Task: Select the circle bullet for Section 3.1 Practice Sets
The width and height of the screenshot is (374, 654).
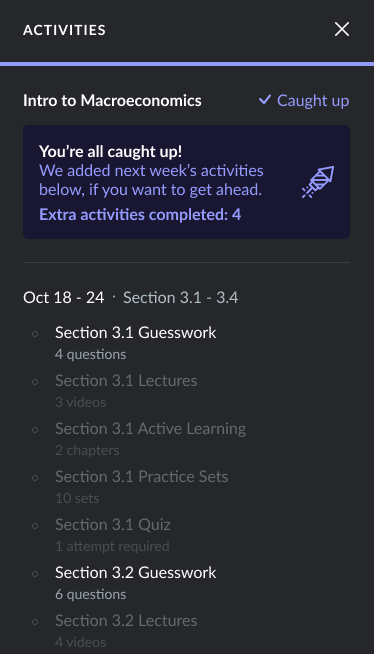Action: 35,477
